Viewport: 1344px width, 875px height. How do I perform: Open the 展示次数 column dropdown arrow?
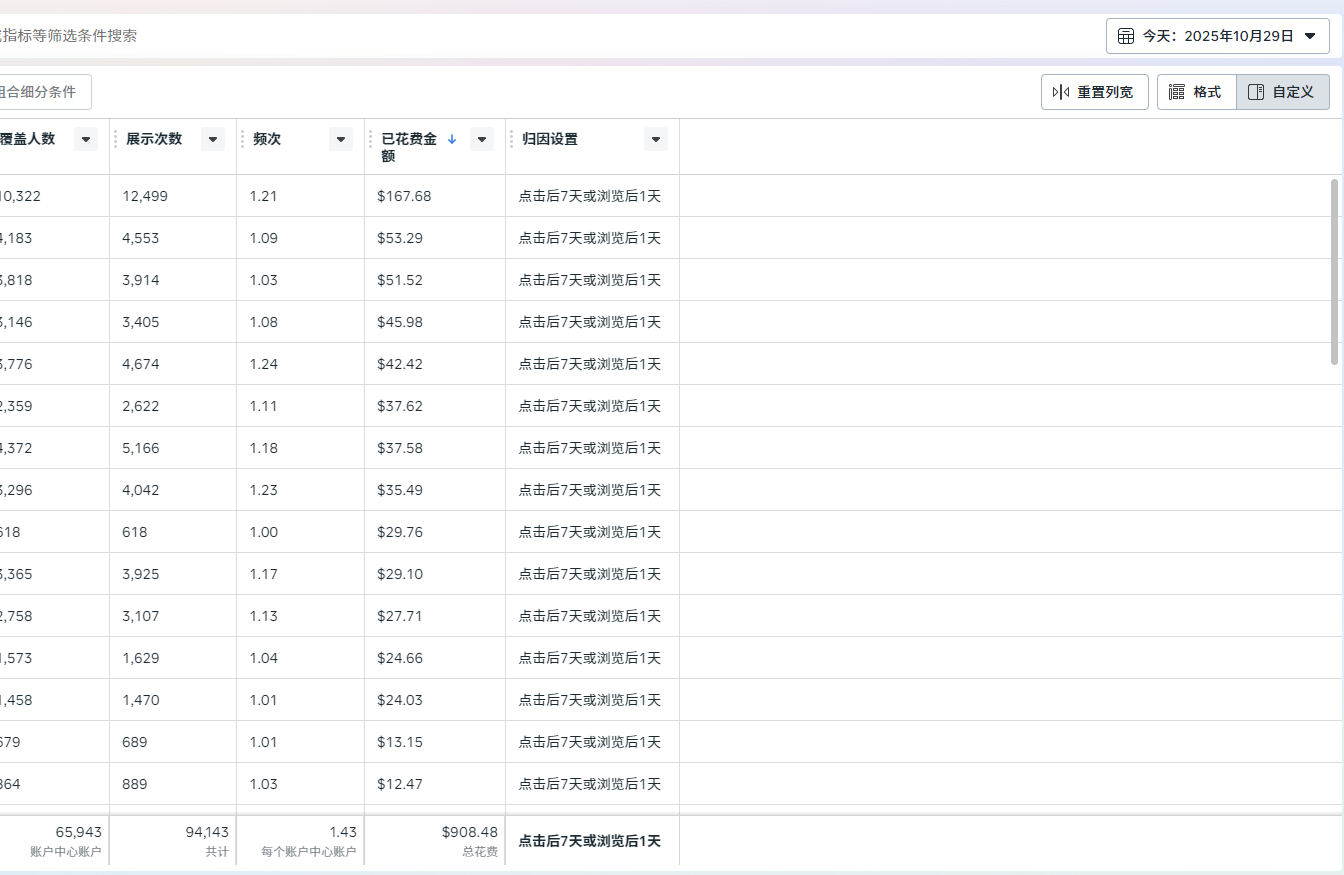pyautogui.click(x=212, y=140)
